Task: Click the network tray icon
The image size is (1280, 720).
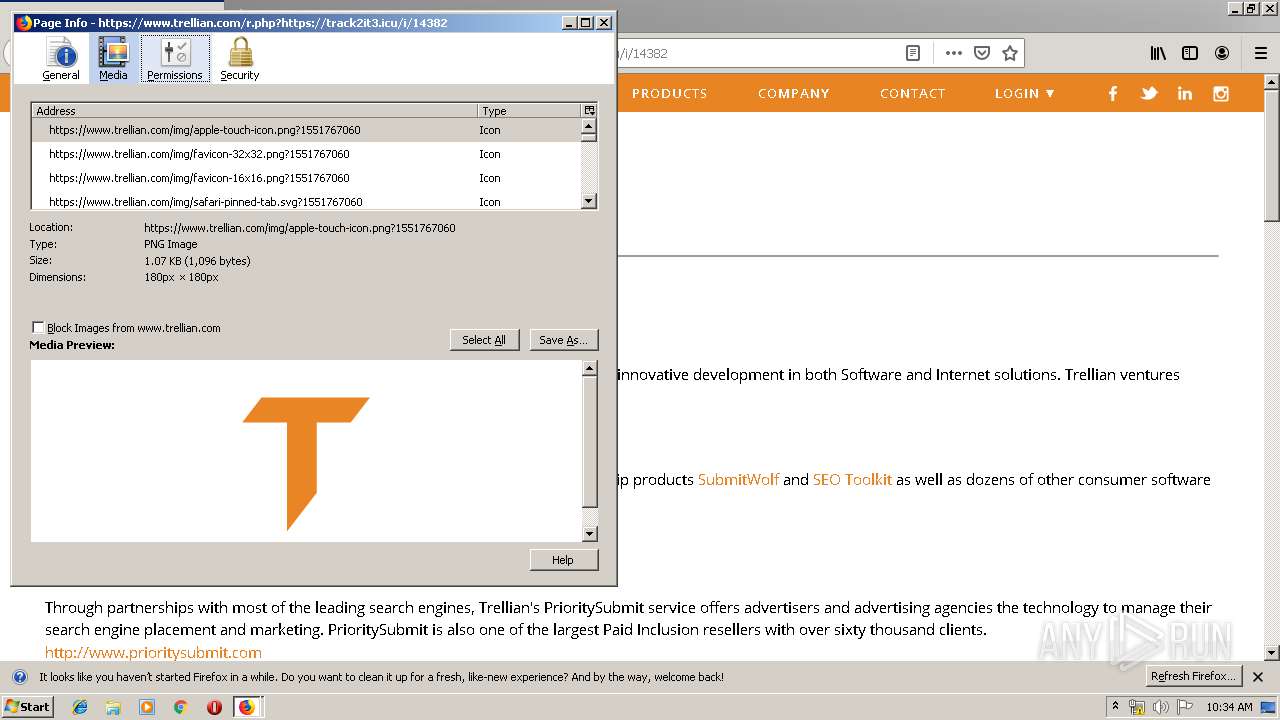Action: (x=1137, y=707)
